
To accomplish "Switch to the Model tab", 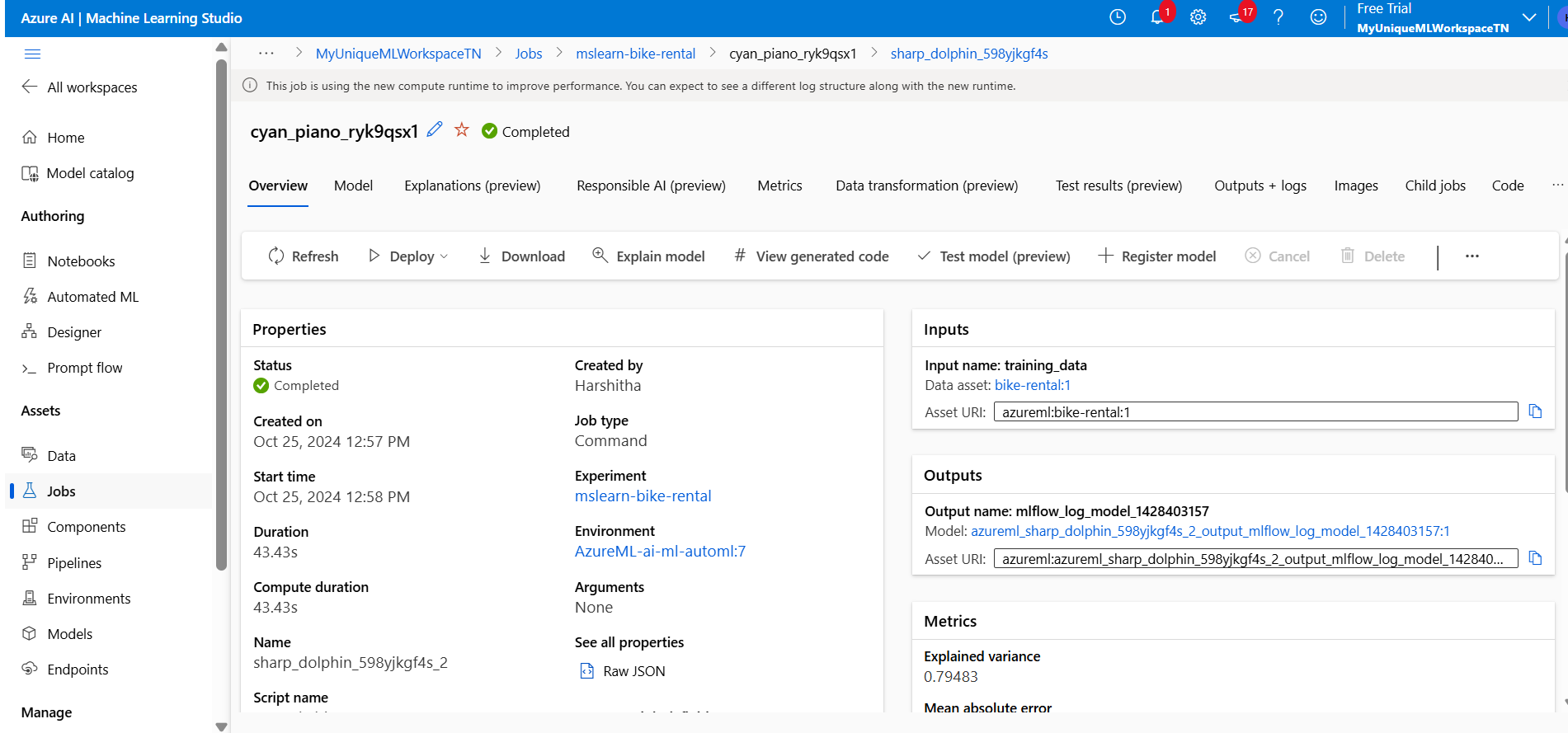I will pyautogui.click(x=353, y=186).
